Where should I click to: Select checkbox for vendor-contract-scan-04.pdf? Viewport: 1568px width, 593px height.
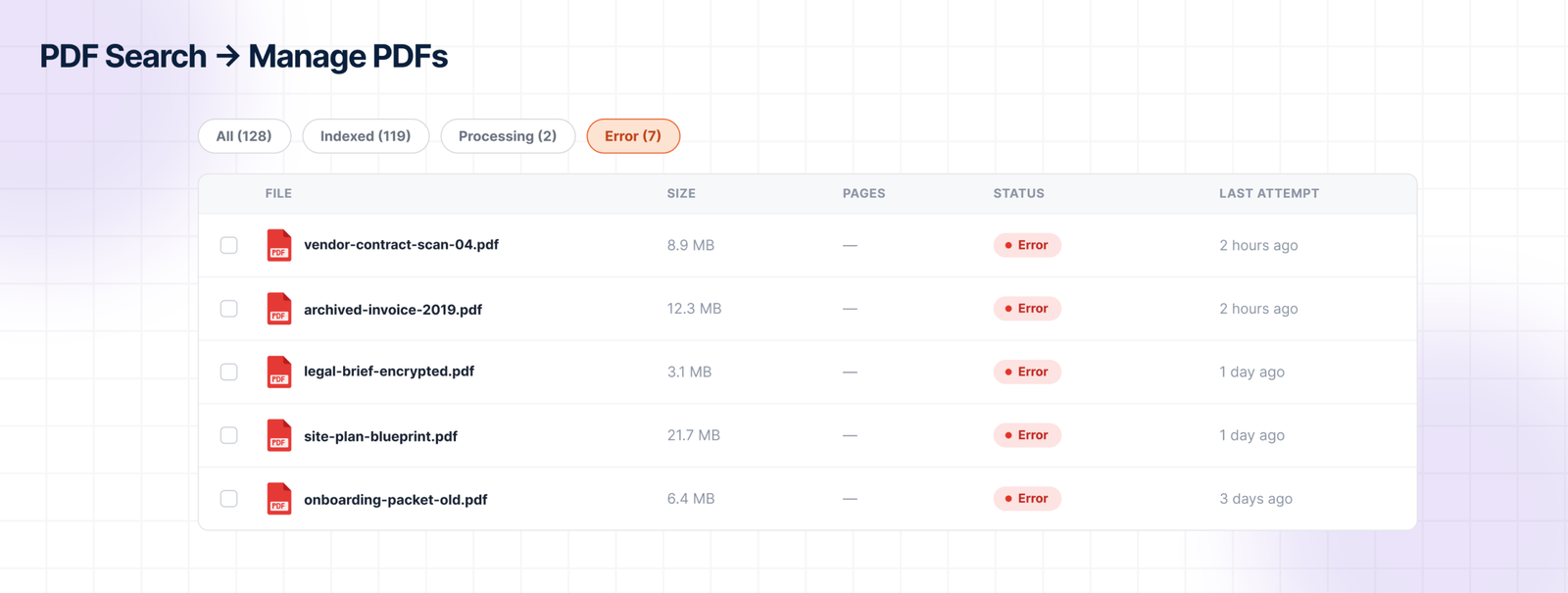click(229, 245)
